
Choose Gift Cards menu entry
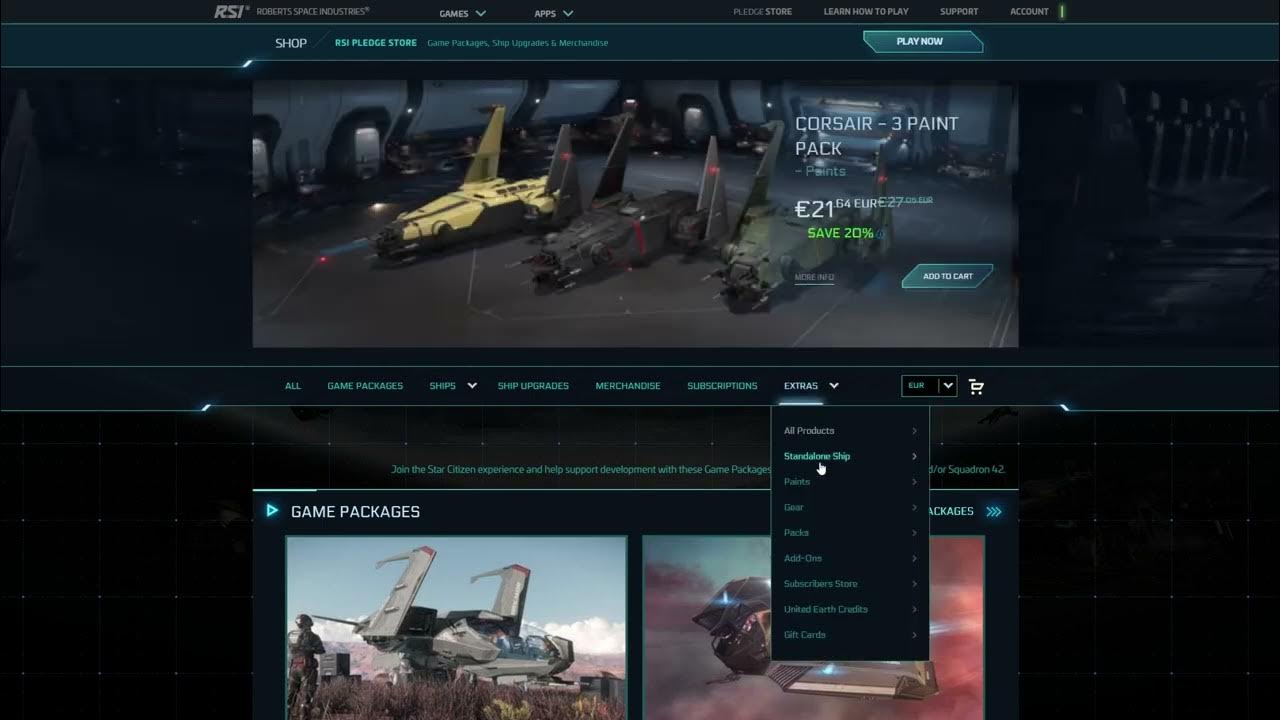(x=805, y=635)
